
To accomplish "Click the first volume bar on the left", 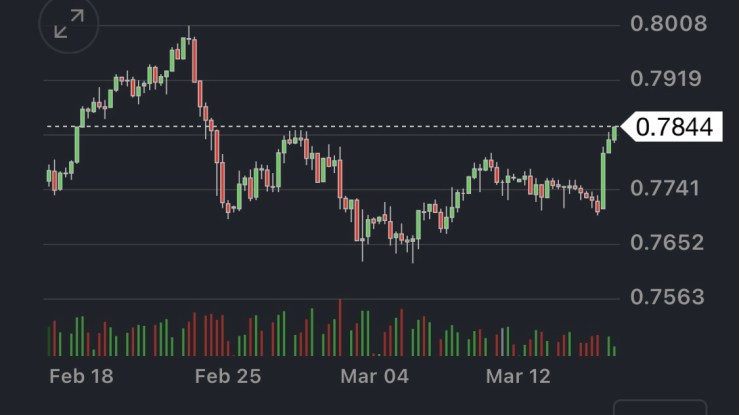I will coord(48,338).
